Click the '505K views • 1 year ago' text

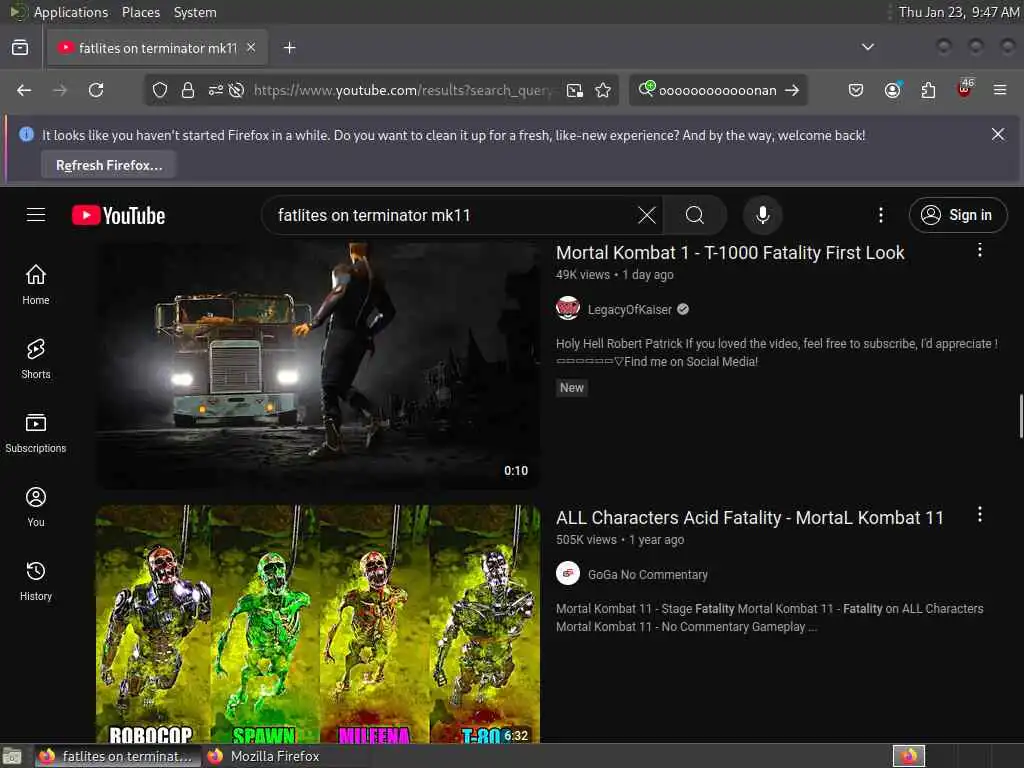click(620, 539)
